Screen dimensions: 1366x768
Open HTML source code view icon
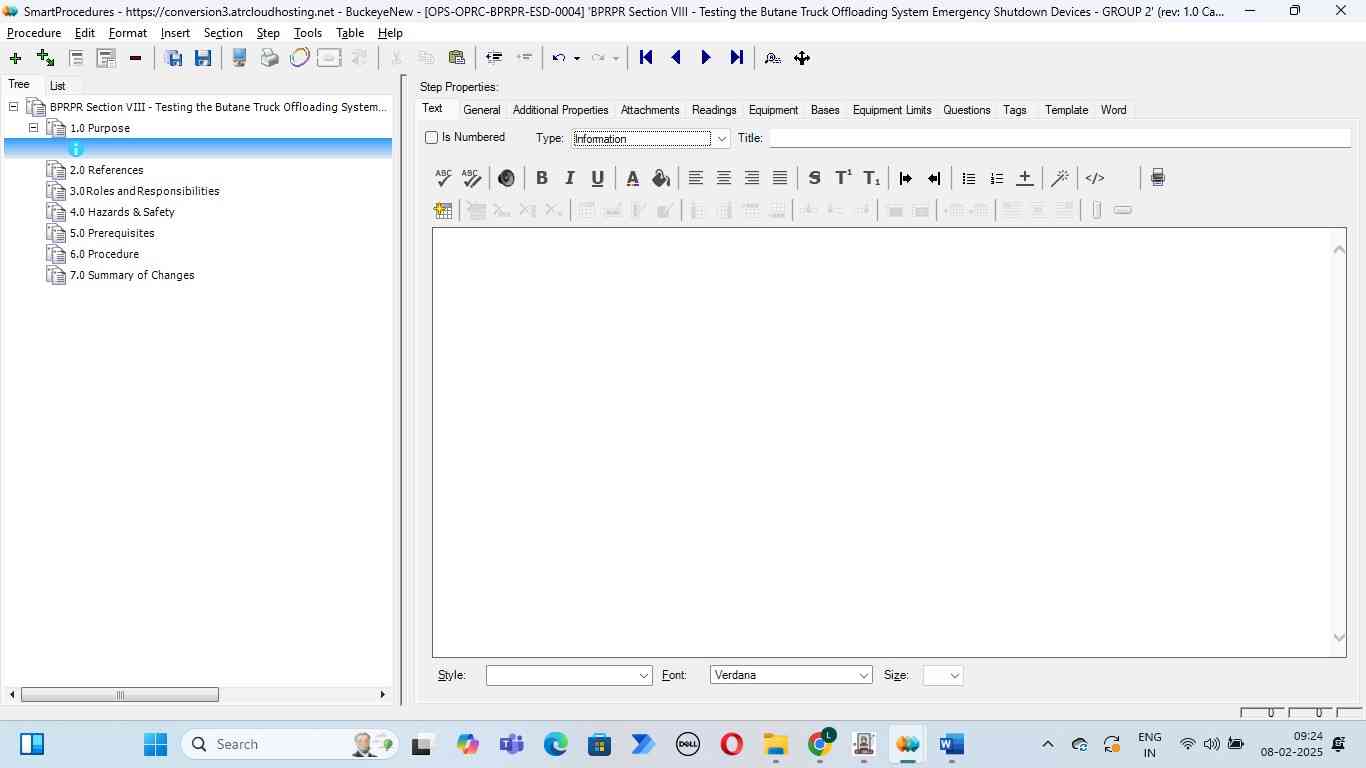pos(1095,178)
